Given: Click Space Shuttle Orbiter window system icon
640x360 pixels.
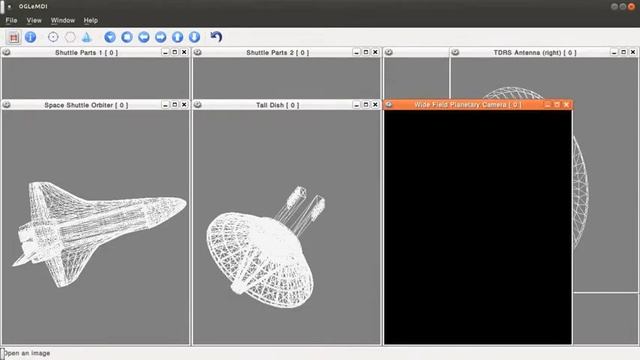Looking at the screenshot, I should (7, 105).
